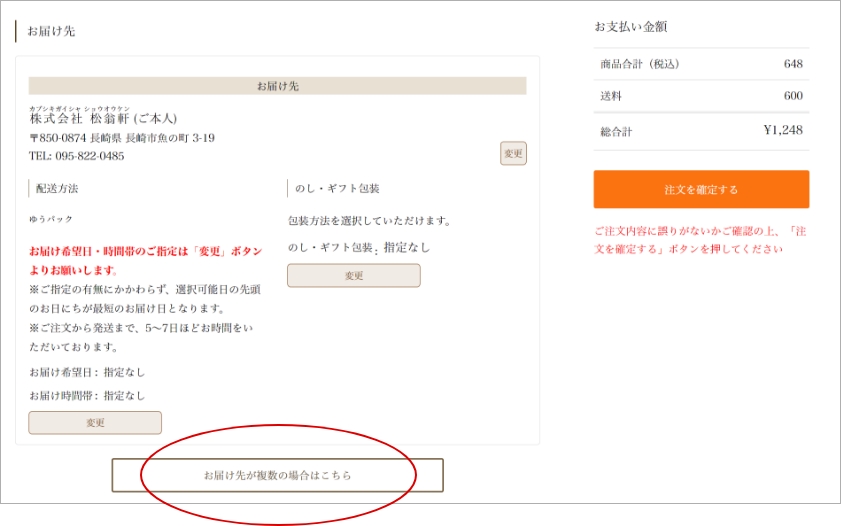
Task: Click the 総合計 ¥1,248 total row
Action: coord(700,130)
